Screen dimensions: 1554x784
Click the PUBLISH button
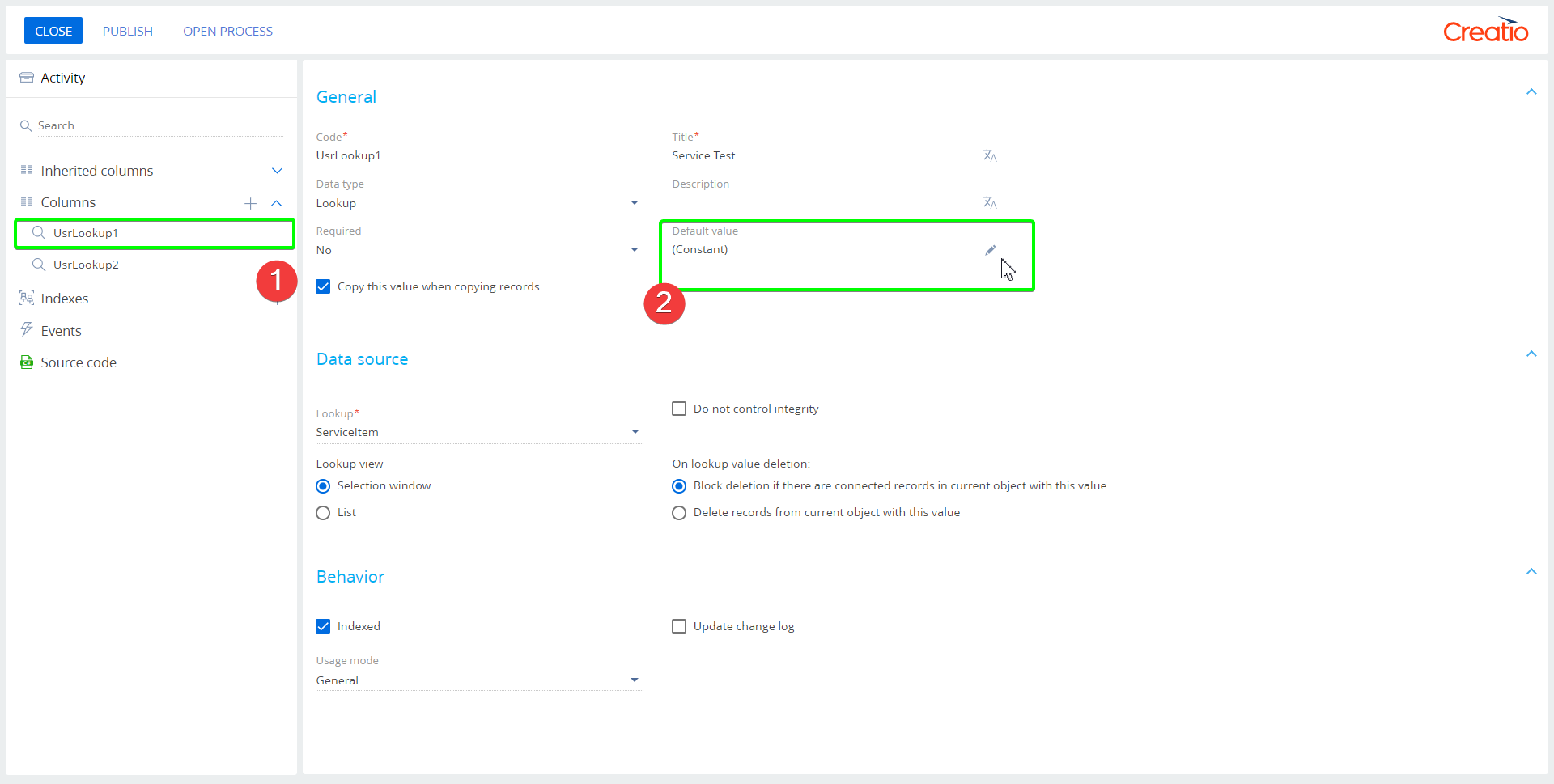point(128,31)
